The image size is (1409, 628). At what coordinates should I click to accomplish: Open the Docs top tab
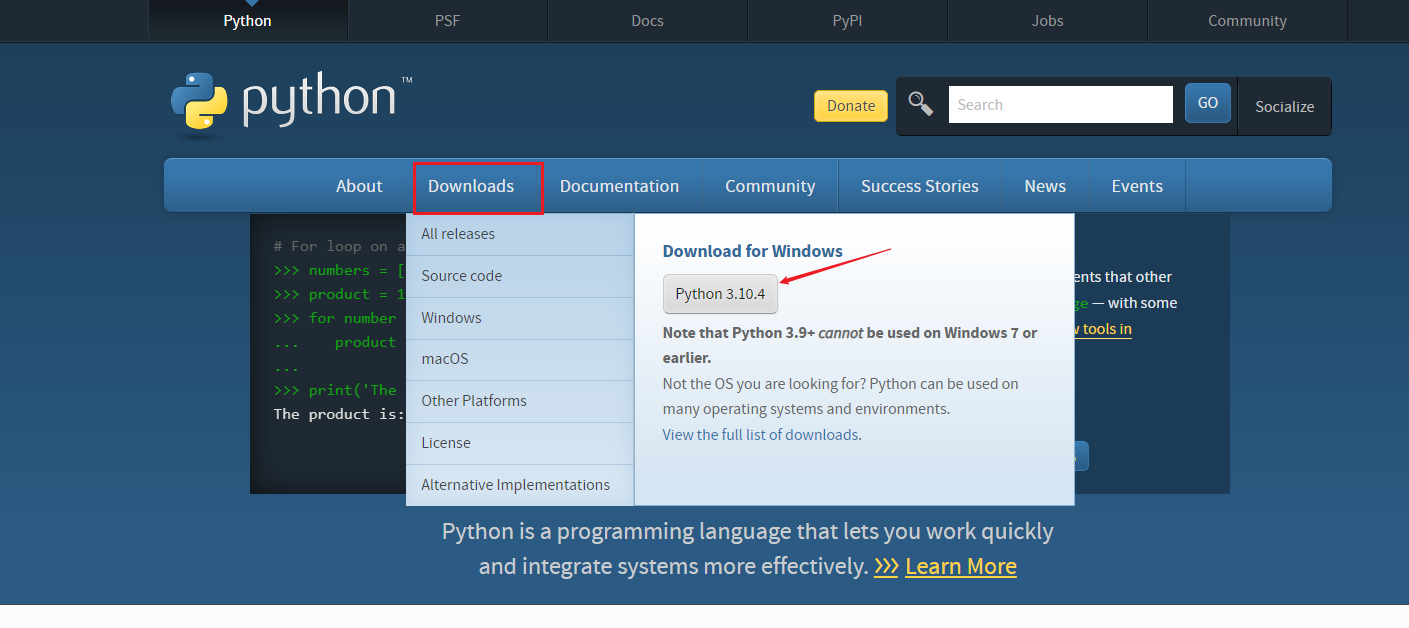[x=647, y=20]
